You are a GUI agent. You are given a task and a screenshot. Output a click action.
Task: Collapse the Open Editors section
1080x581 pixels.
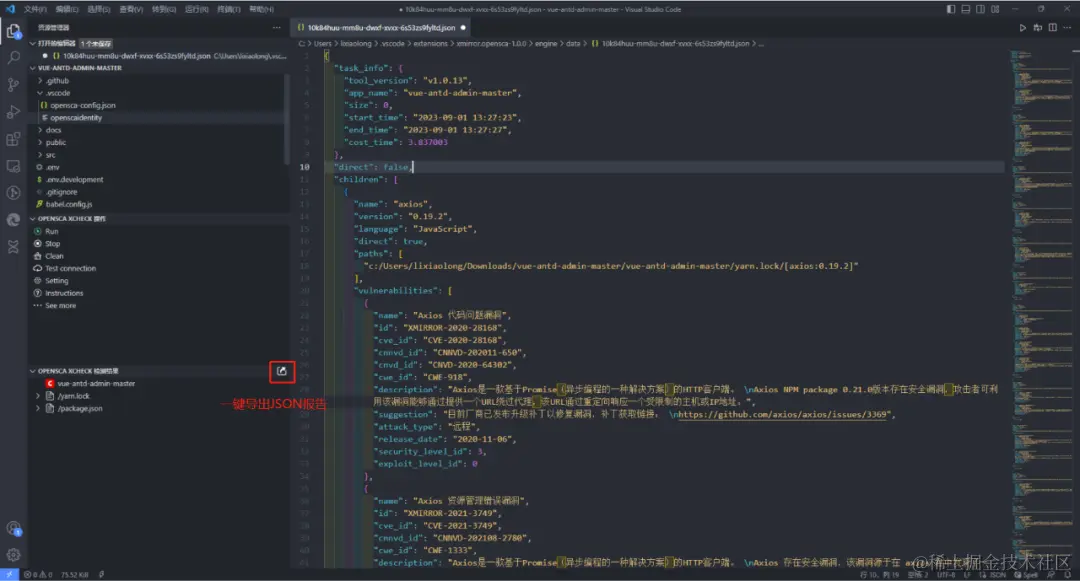pos(32,43)
